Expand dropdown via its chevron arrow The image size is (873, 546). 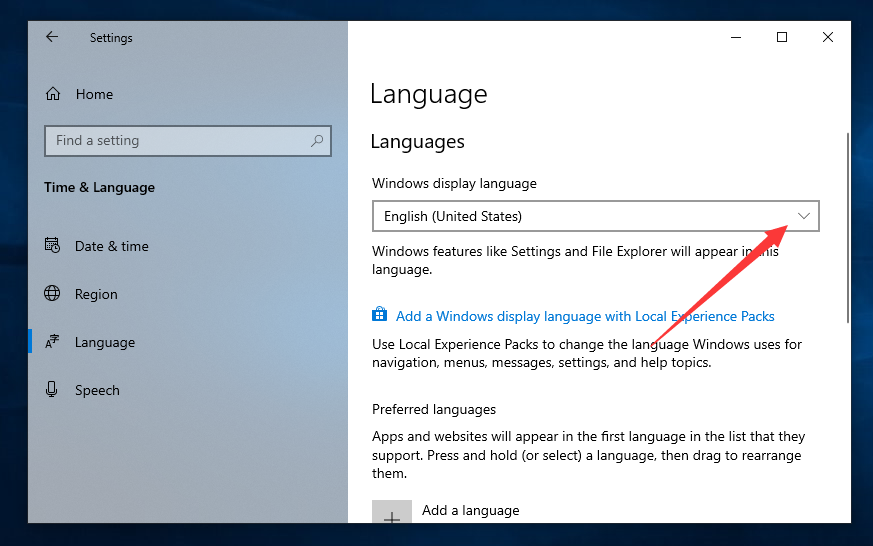[803, 216]
